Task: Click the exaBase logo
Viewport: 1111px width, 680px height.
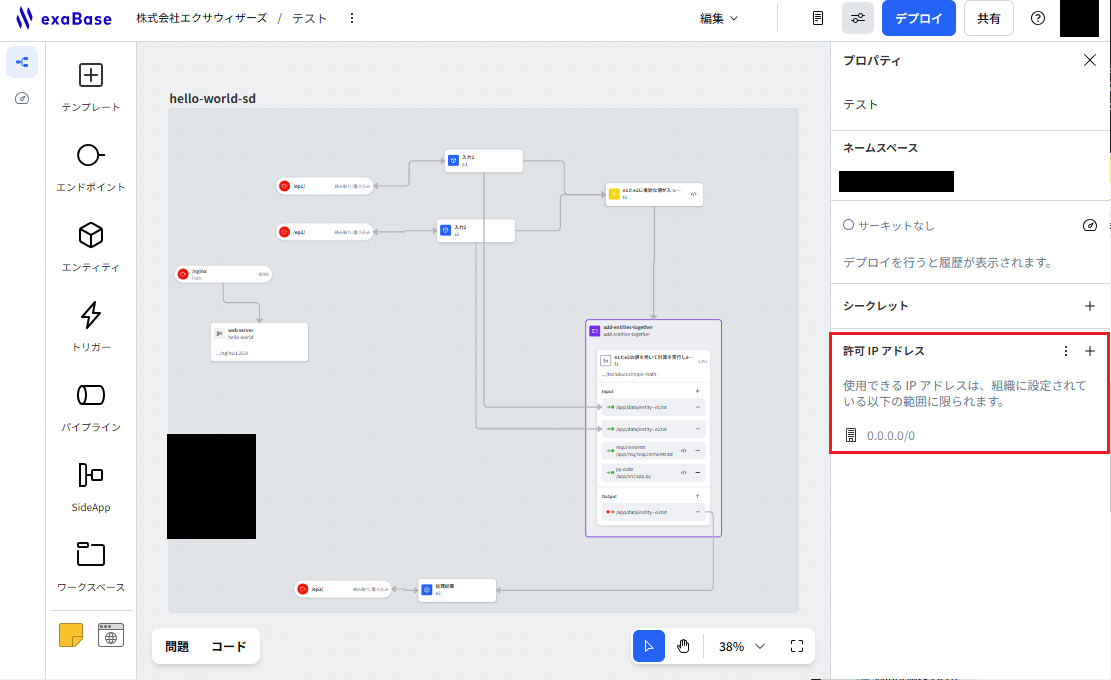Action: [64, 18]
